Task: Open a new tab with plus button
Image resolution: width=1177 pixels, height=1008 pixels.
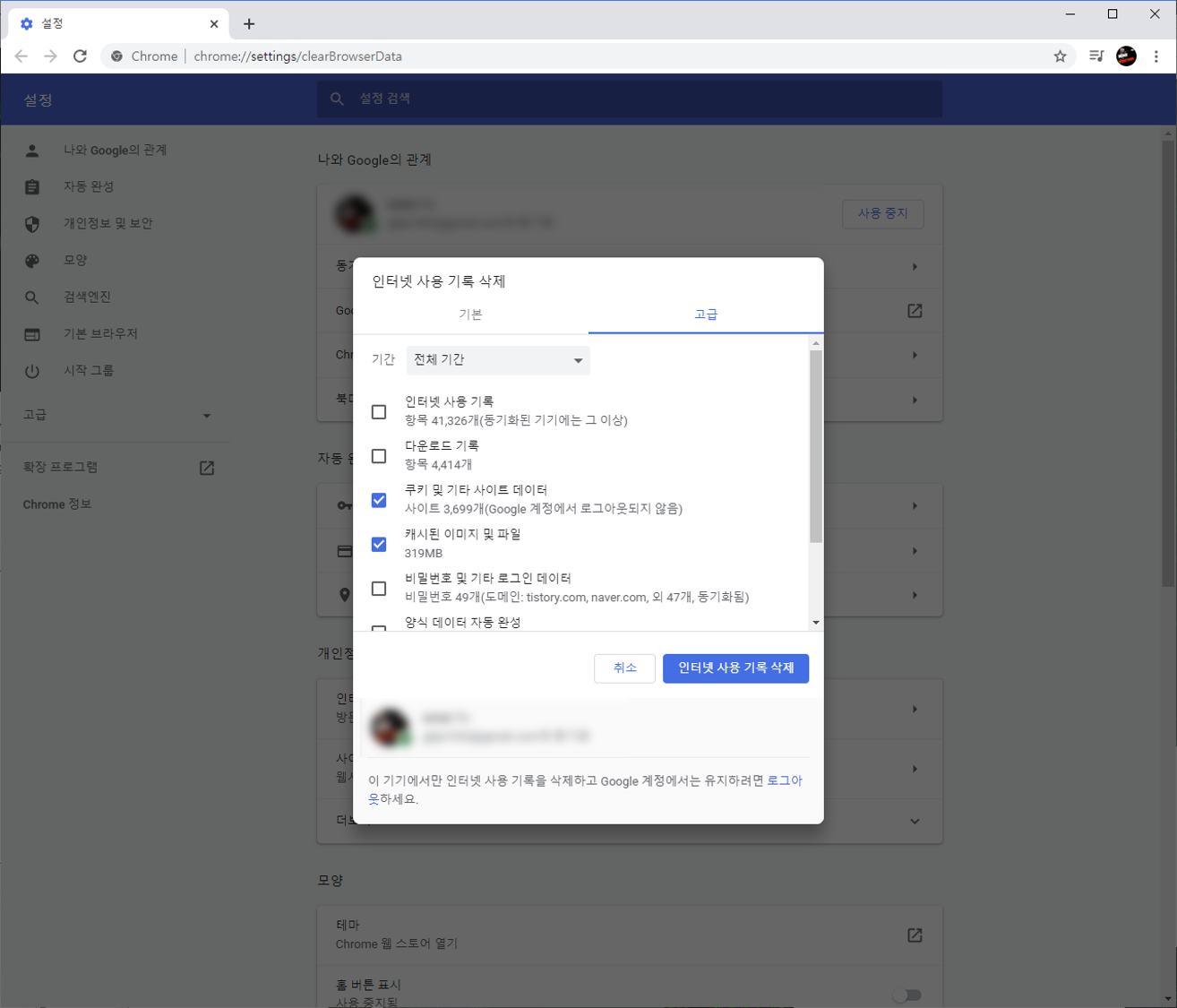Action: (249, 24)
